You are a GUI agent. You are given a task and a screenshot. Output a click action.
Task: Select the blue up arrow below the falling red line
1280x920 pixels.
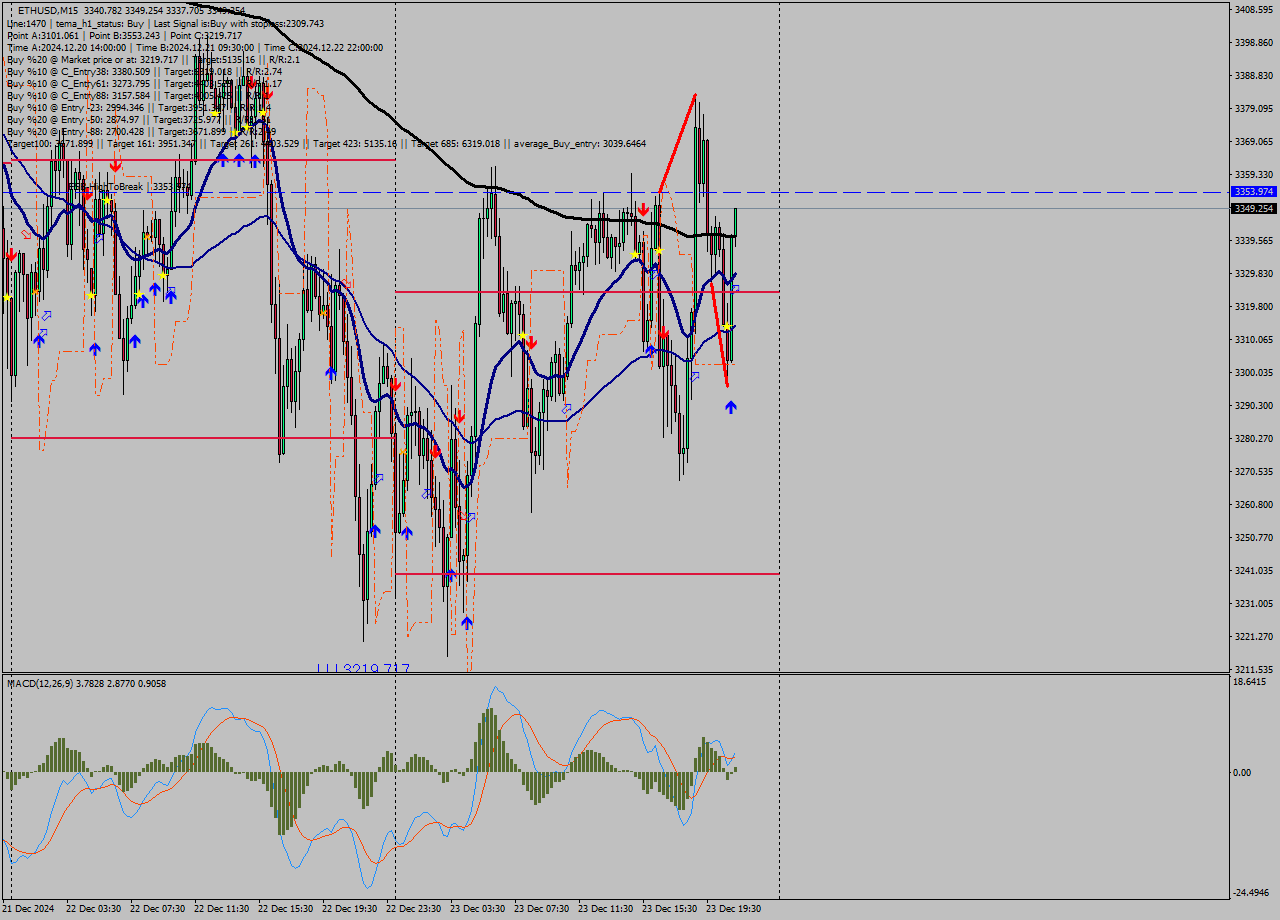[x=731, y=407]
